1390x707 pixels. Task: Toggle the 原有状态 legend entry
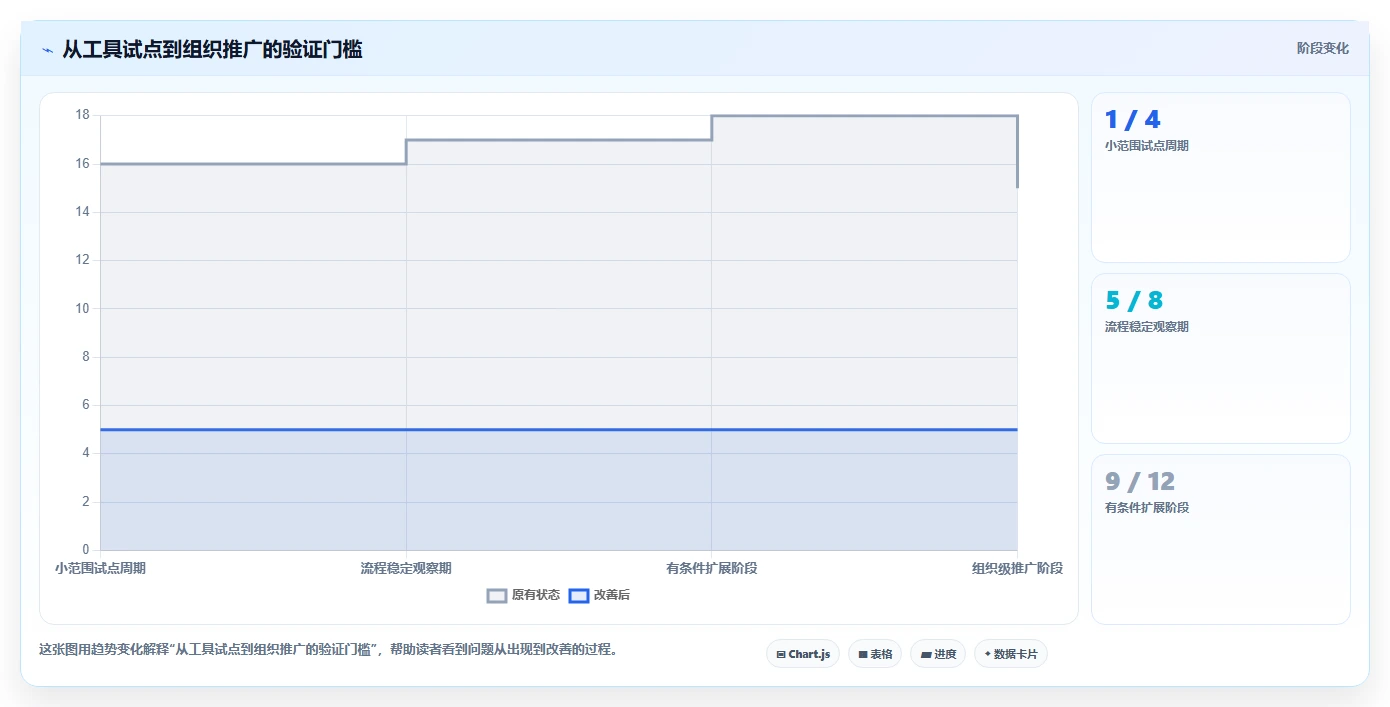[x=523, y=595]
